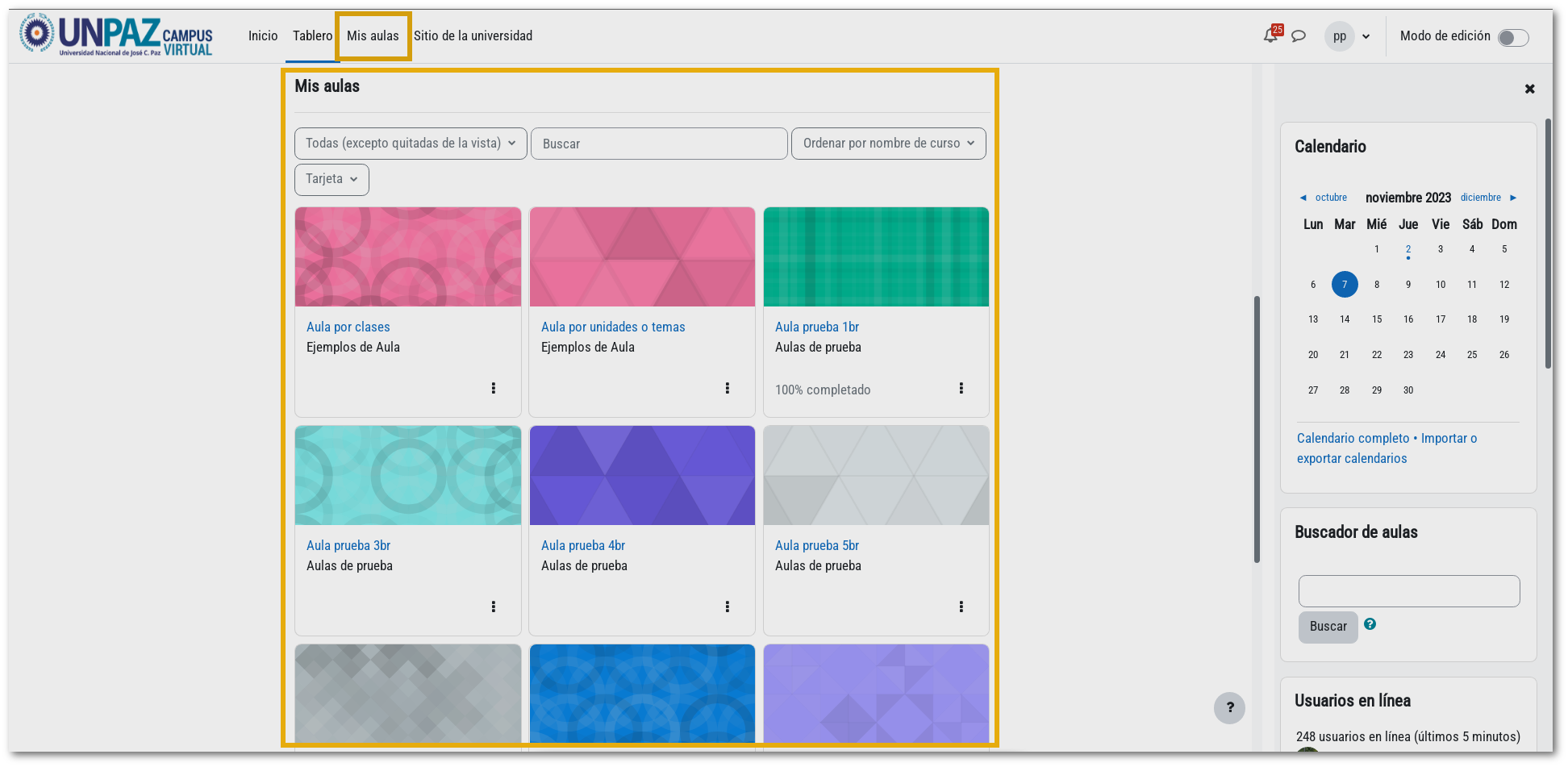The width and height of the screenshot is (1568, 767).
Task: Open Ordenar por nombre de curso dropdown
Action: 889,144
